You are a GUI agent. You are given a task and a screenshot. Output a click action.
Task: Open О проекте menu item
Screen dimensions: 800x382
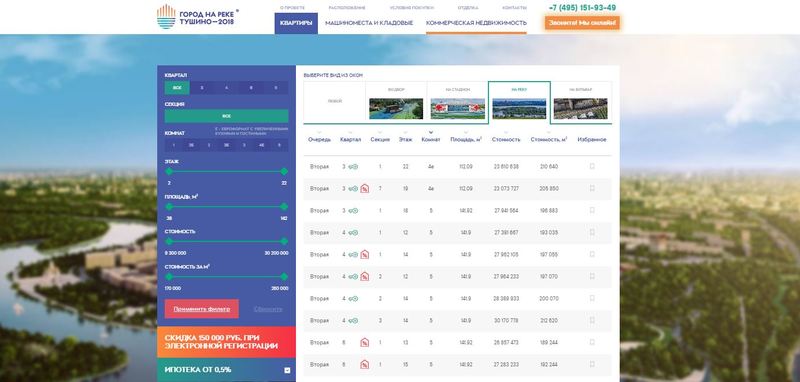292,8
